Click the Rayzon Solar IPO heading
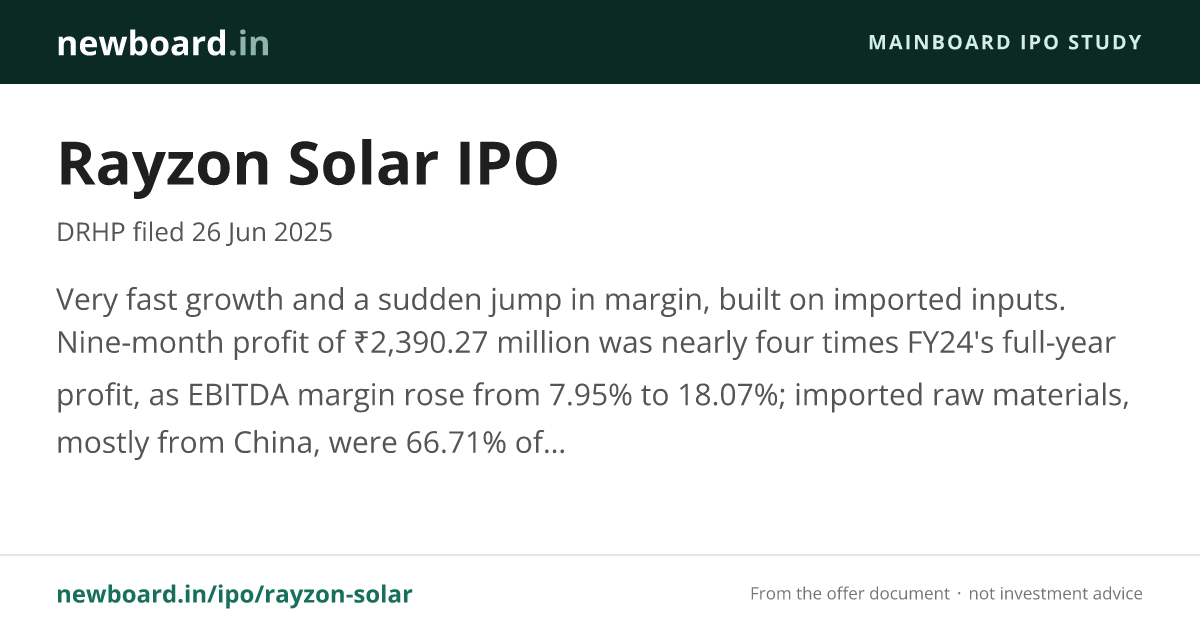Viewport: 1200px width, 630px height. (307, 164)
